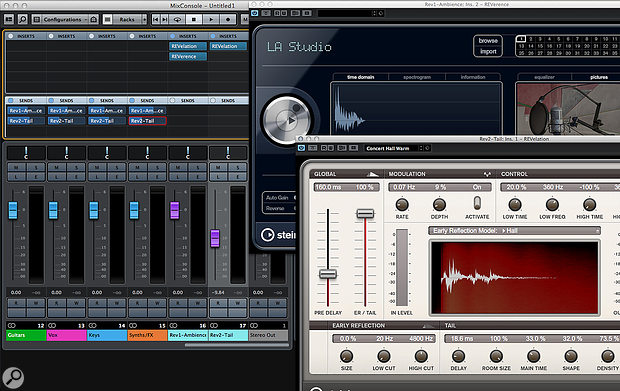Go to previous marker in MixConsole transport

click(156, 19)
